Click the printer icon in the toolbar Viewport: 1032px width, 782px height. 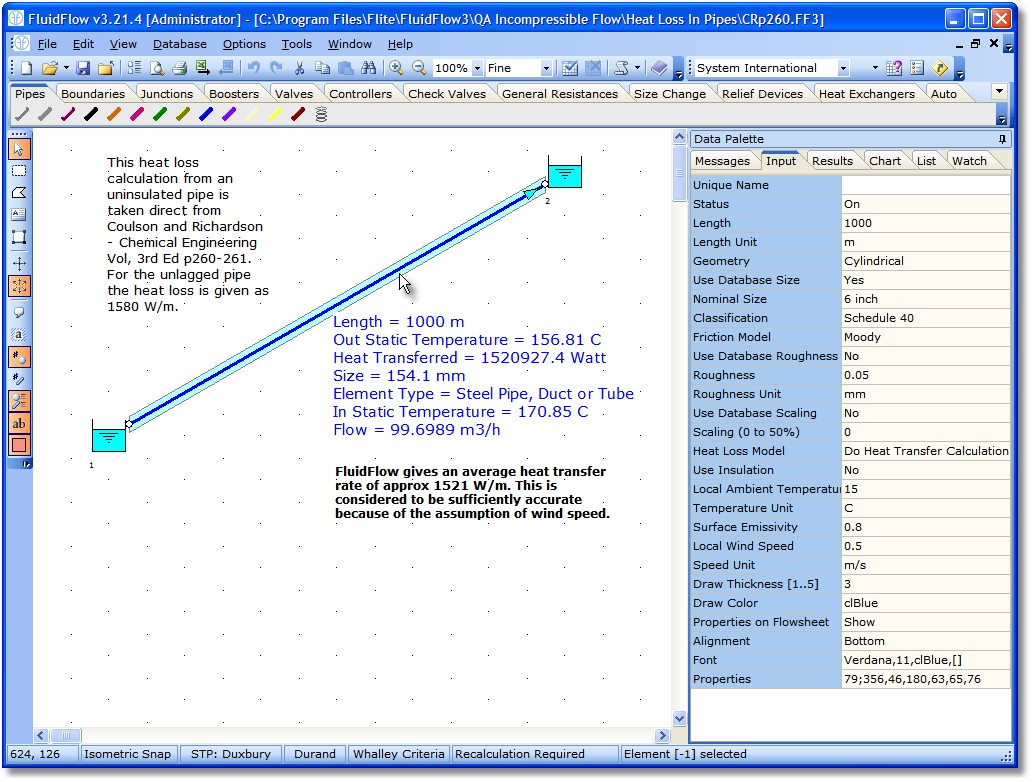pyautogui.click(x=180, y=68)
